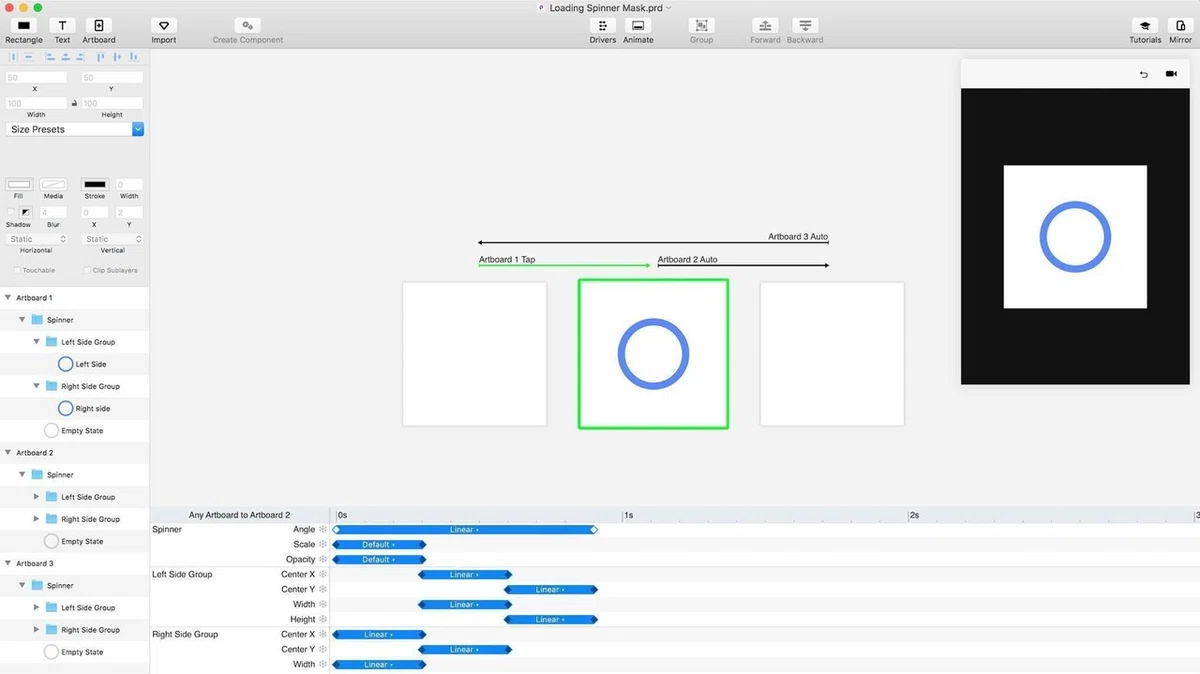Screen dimensions: 1200x674
Task: Open the Fill color well
Action: click(19, 185)
